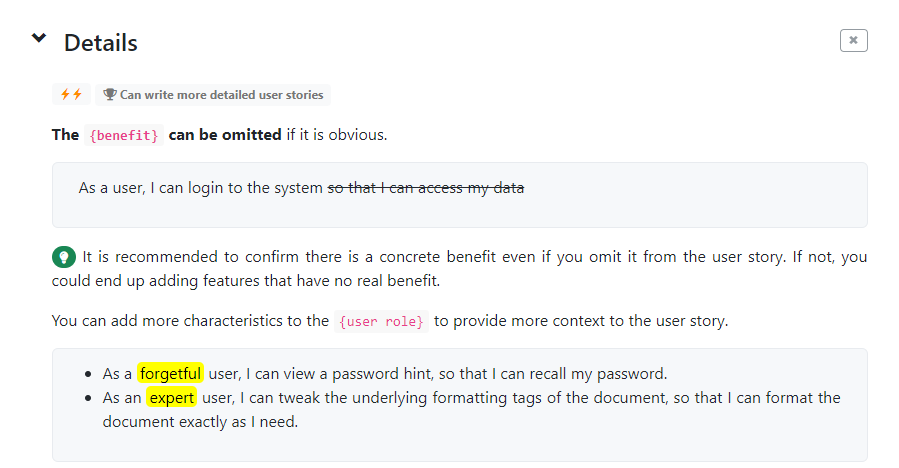Click the {user role} code tag
899x468 pixels.
tap(381, 321)
